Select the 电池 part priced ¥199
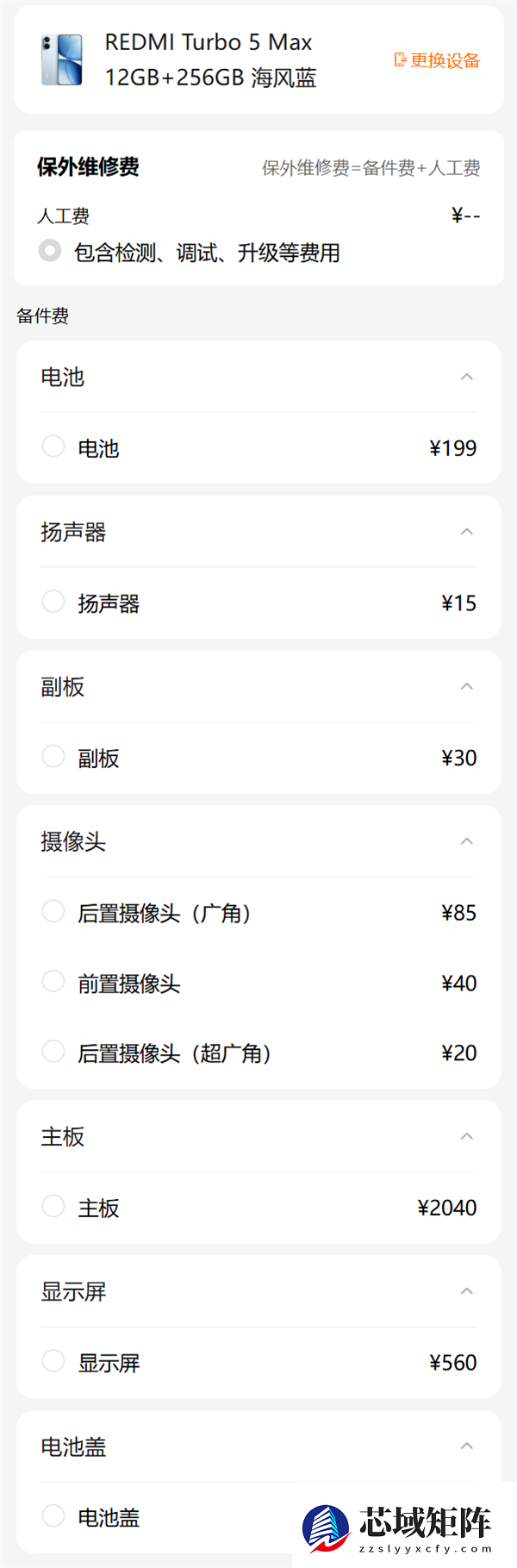 53,446
